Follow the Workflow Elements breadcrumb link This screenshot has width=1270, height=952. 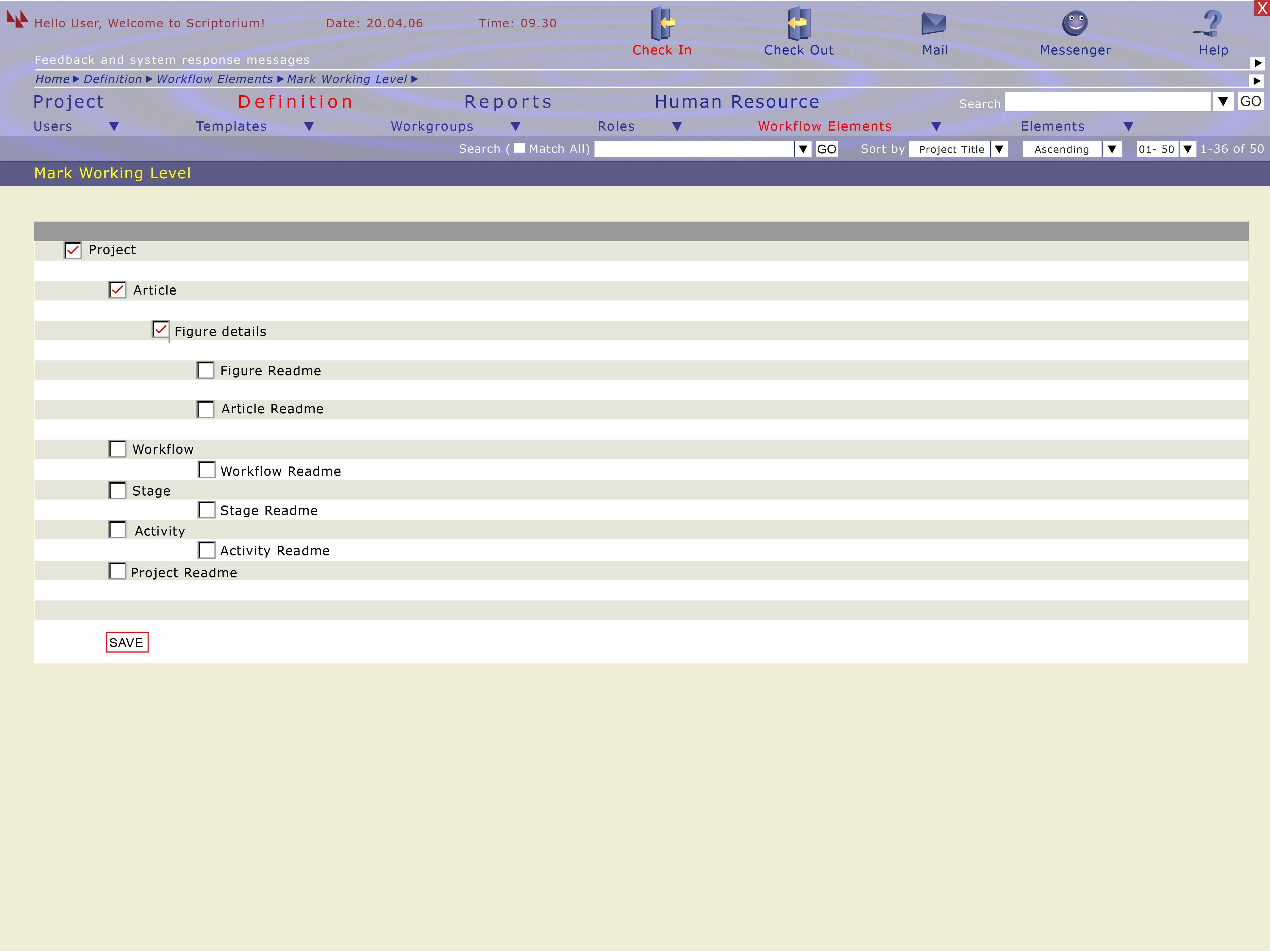(214, 79)
